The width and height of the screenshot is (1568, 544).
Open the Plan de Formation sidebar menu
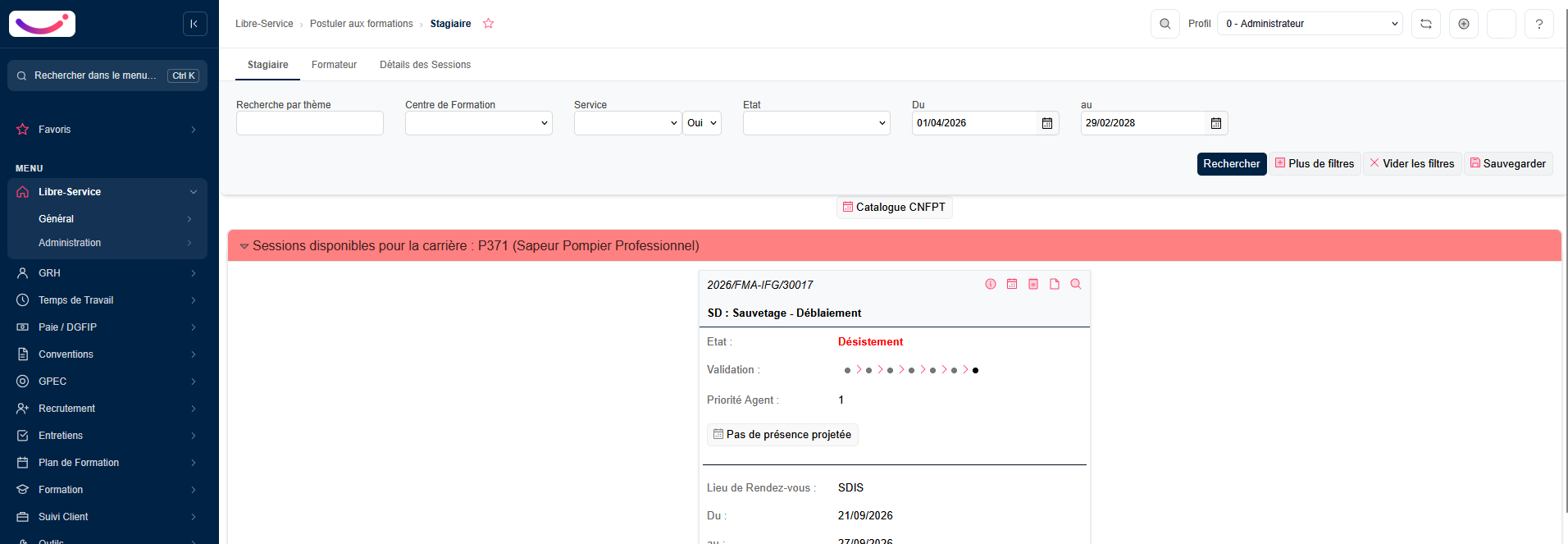coord(107,463)
